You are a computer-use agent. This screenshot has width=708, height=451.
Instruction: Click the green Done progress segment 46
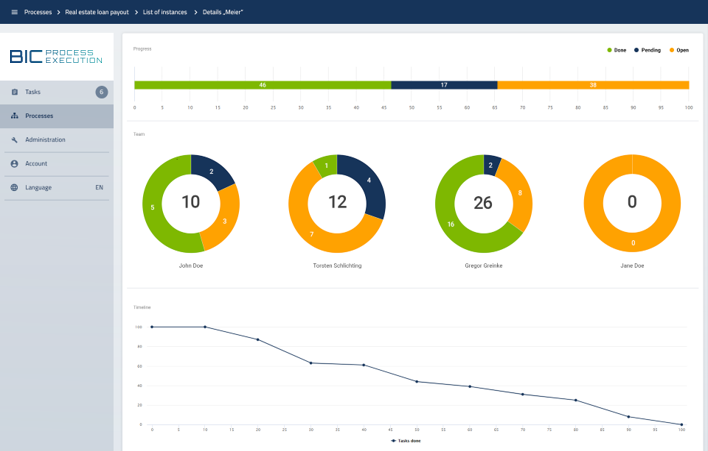262,85
